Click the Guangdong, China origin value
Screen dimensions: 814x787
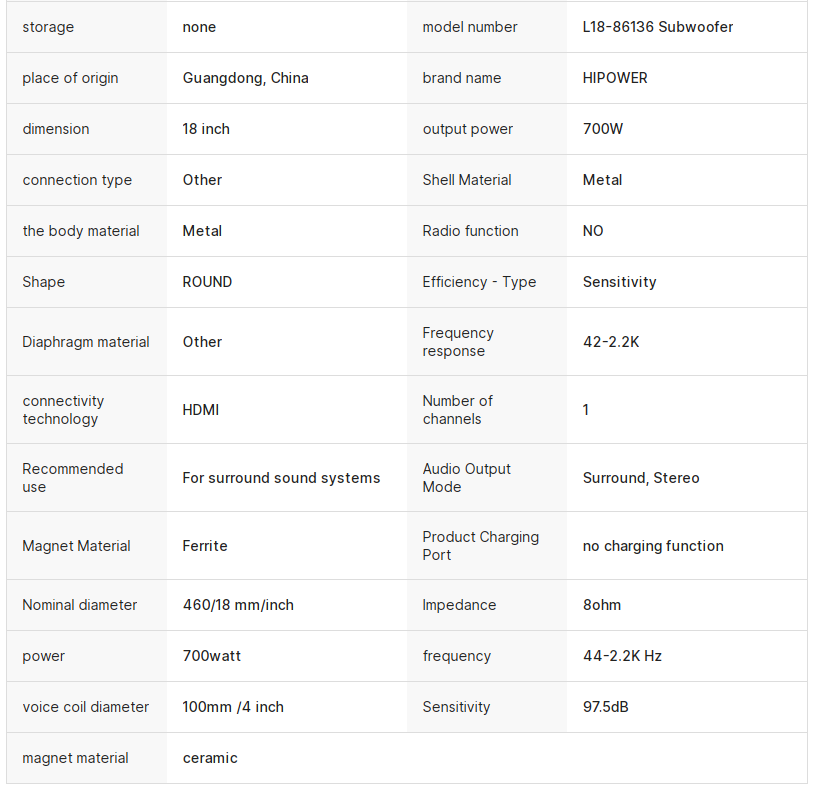click(245, 78)
